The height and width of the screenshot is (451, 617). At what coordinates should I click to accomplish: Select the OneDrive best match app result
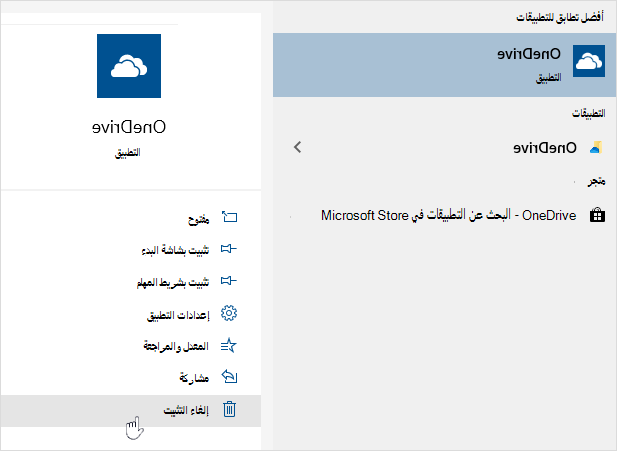pyautogui.click(x=444, y=65)
